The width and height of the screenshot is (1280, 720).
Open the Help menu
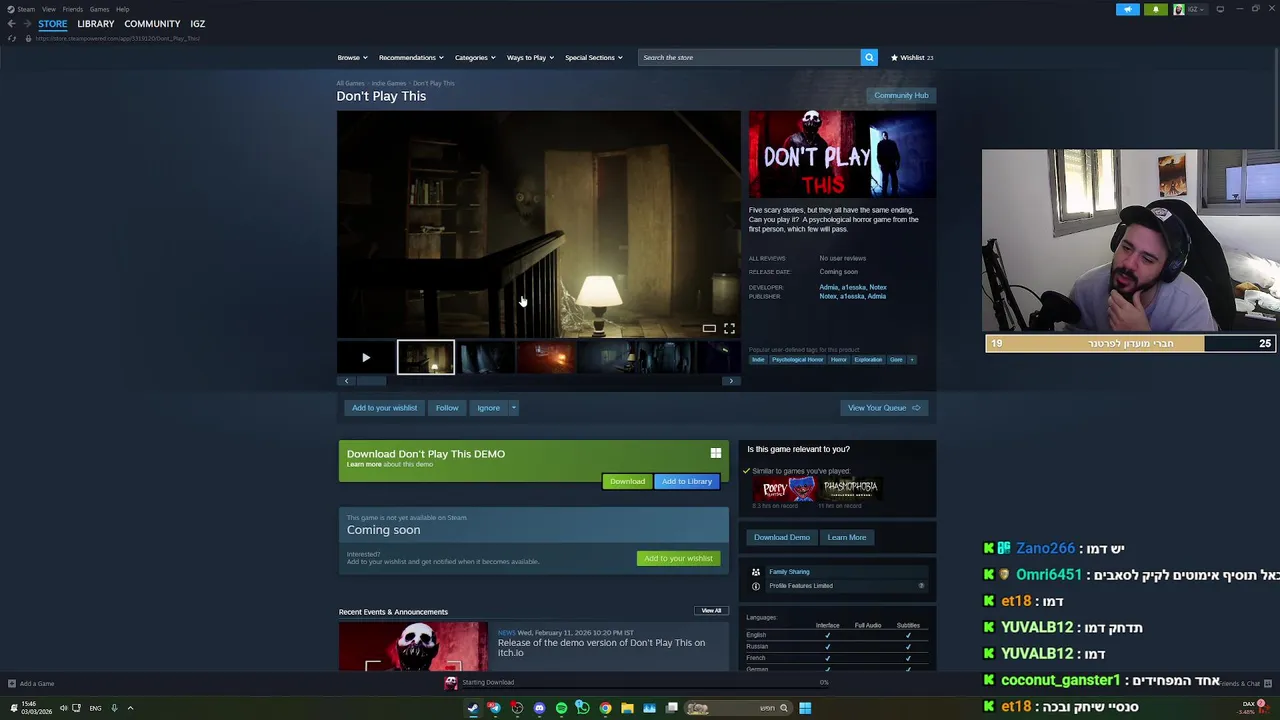coord(122,9)
